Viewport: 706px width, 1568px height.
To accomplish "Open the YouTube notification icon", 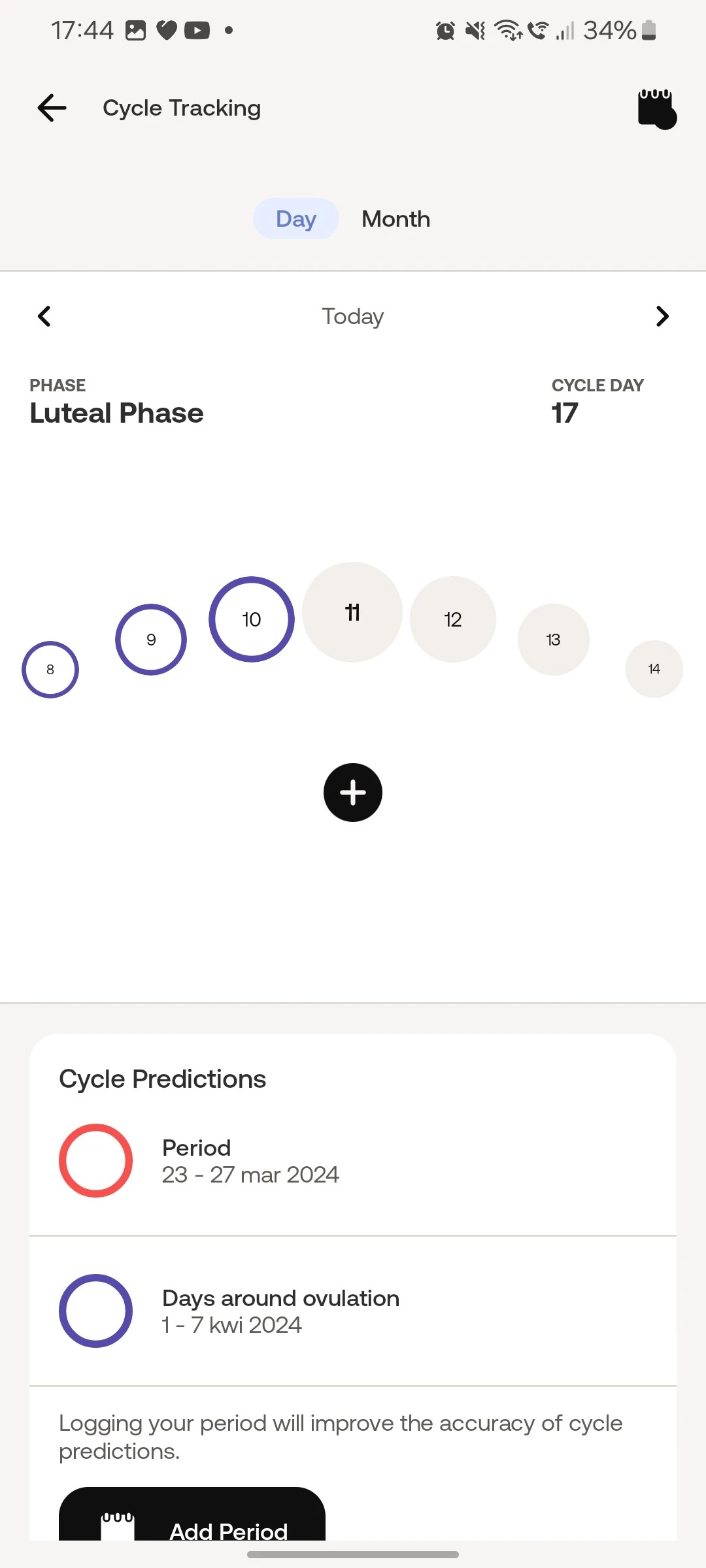I will (x=197, y=30).
